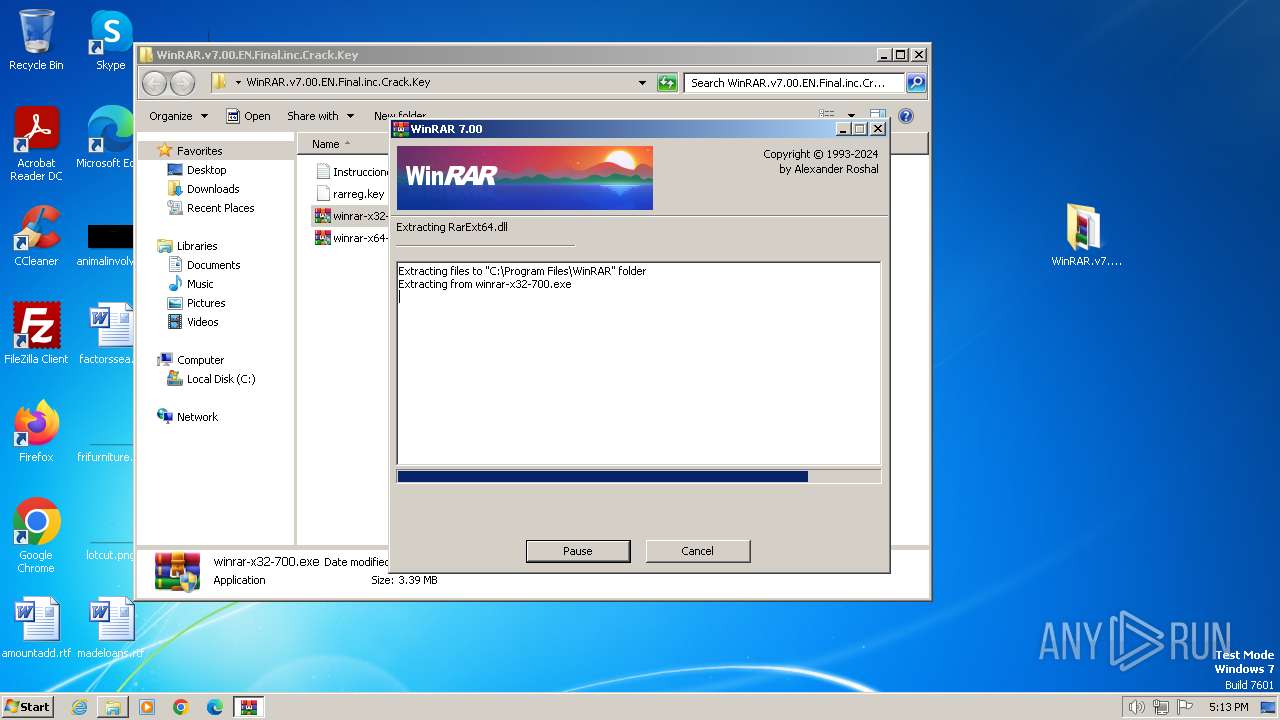
Task: Close the WinRAR 7.00 dialog
Action: 878,129
